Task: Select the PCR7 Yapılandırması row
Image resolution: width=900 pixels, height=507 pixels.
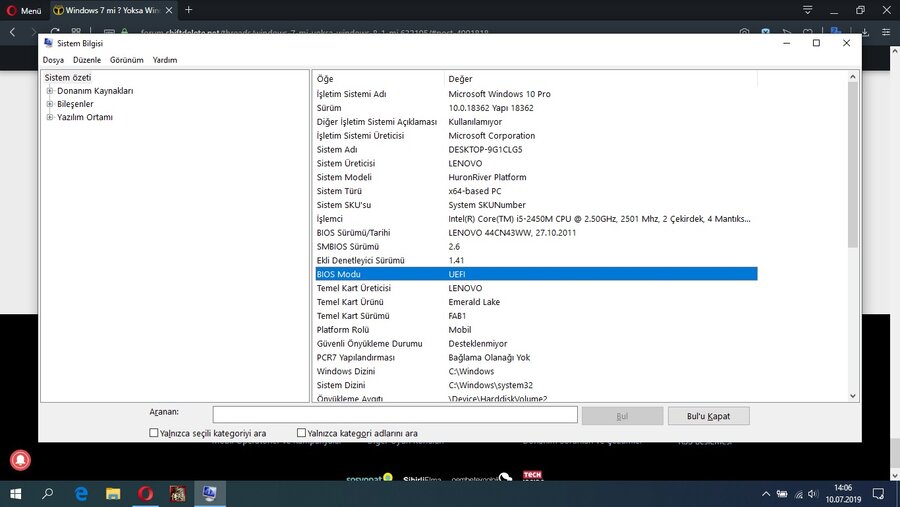Action: pos(536,357)
